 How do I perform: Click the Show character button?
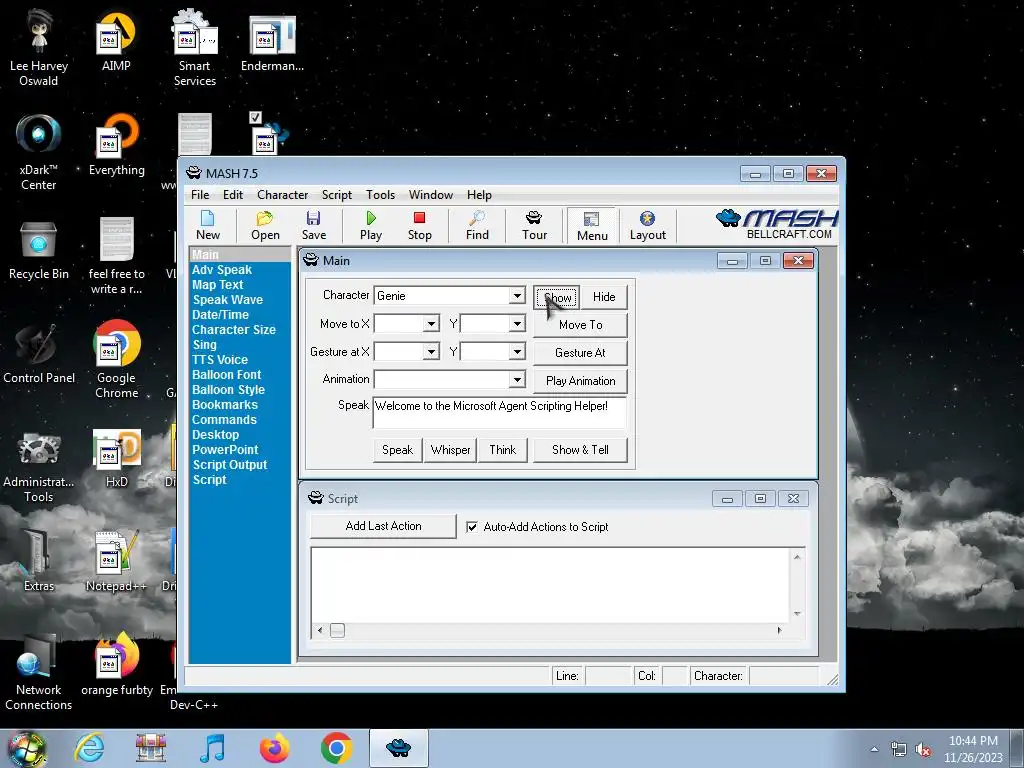556,297
